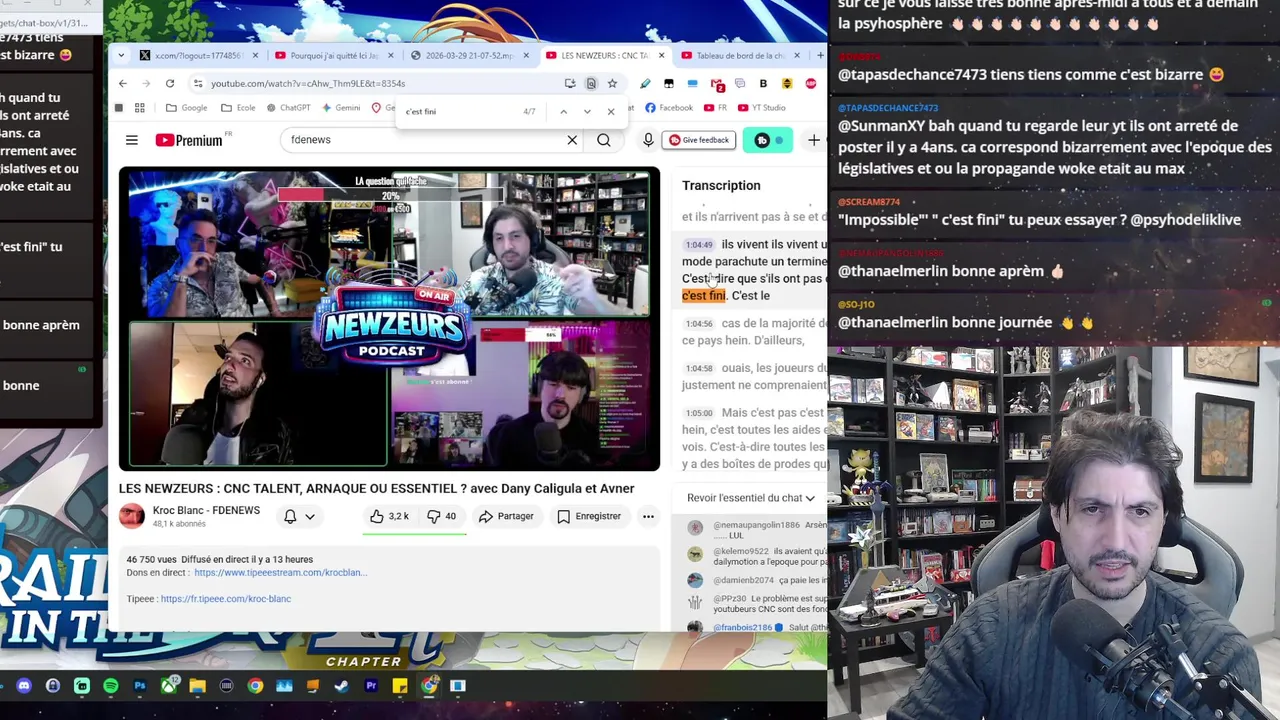Open the Gemini bookmark

[x=341, y=108]
